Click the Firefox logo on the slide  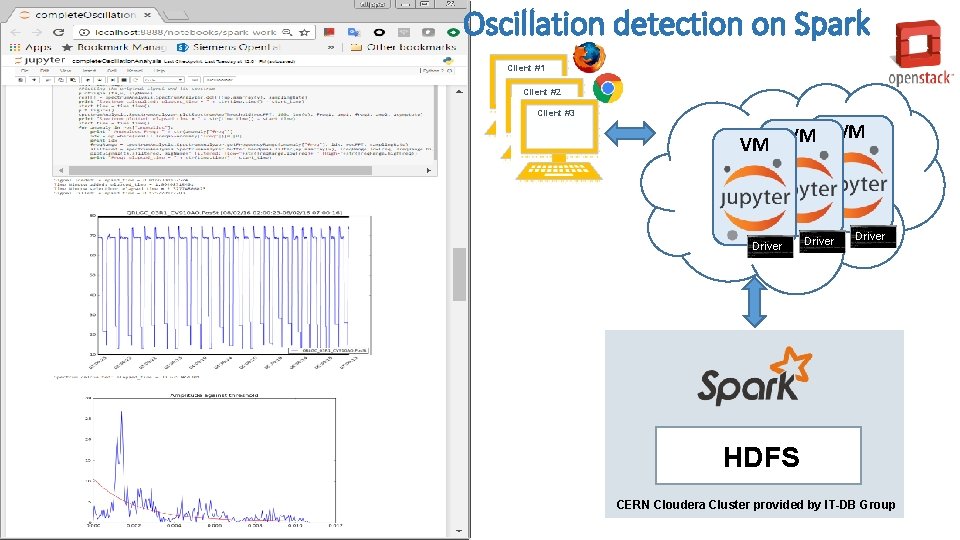pyautogui.click(x=589, y=58)
